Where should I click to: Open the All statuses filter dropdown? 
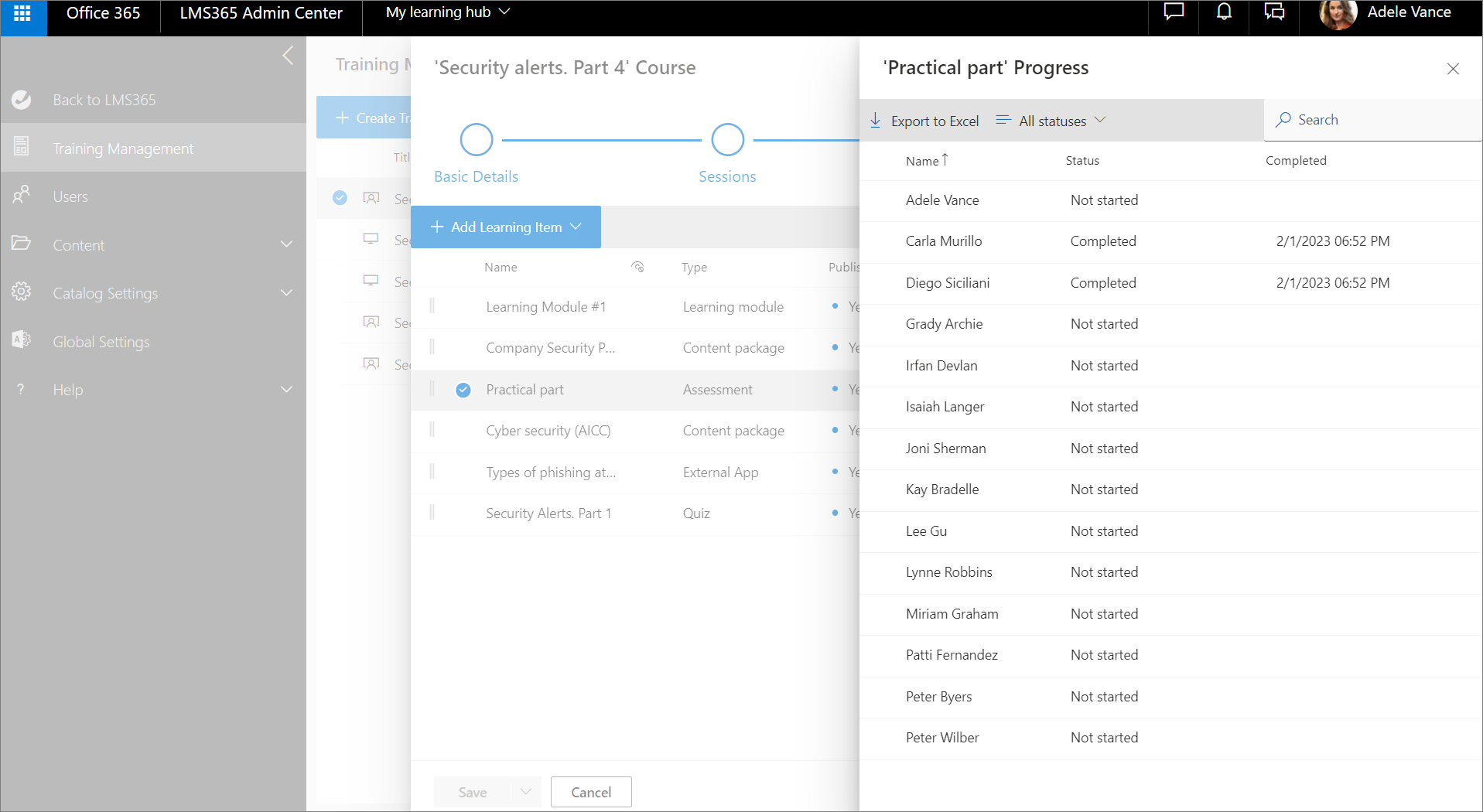click(x=1051, y=121)
